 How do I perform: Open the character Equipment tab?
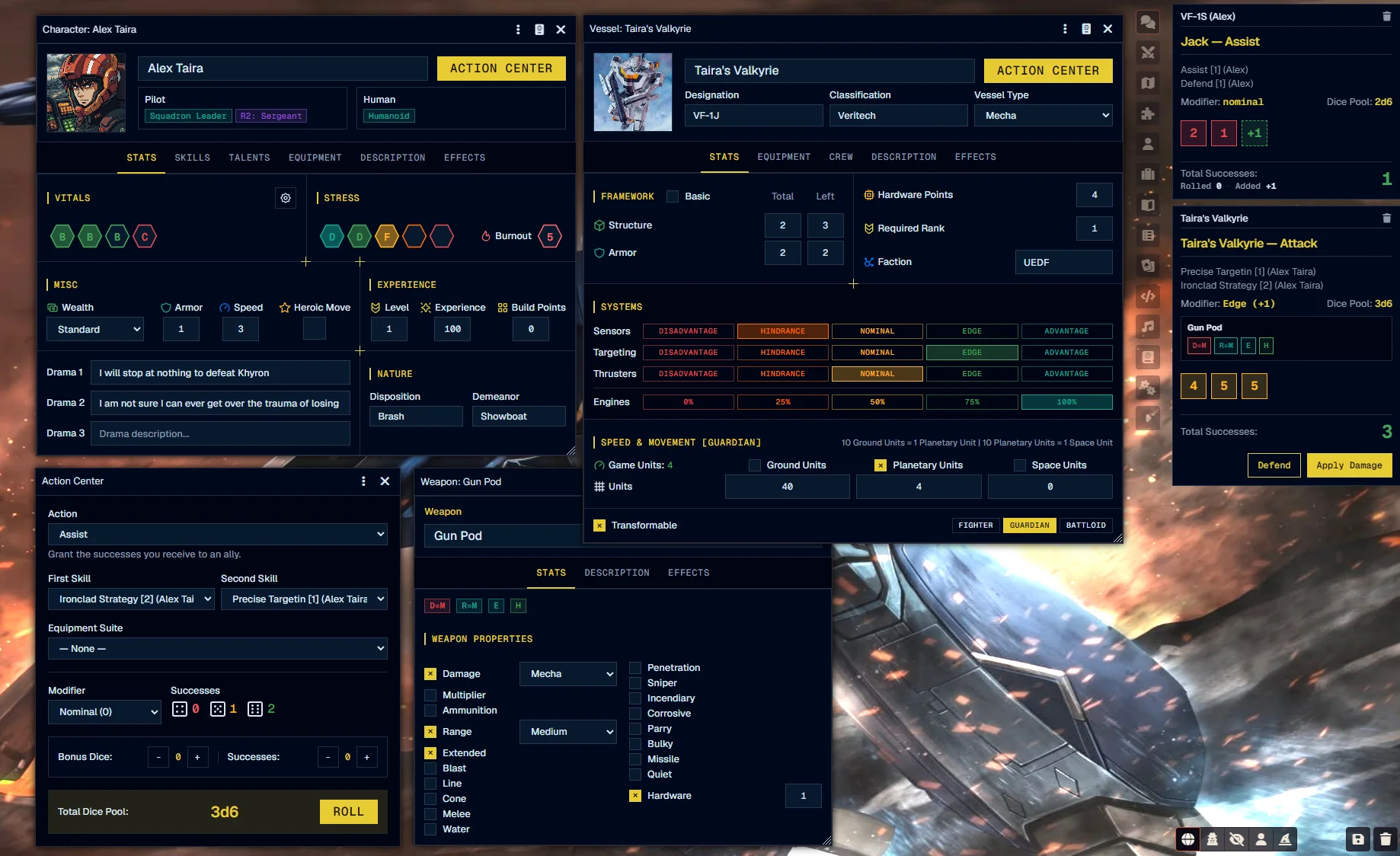click(315, 158)
